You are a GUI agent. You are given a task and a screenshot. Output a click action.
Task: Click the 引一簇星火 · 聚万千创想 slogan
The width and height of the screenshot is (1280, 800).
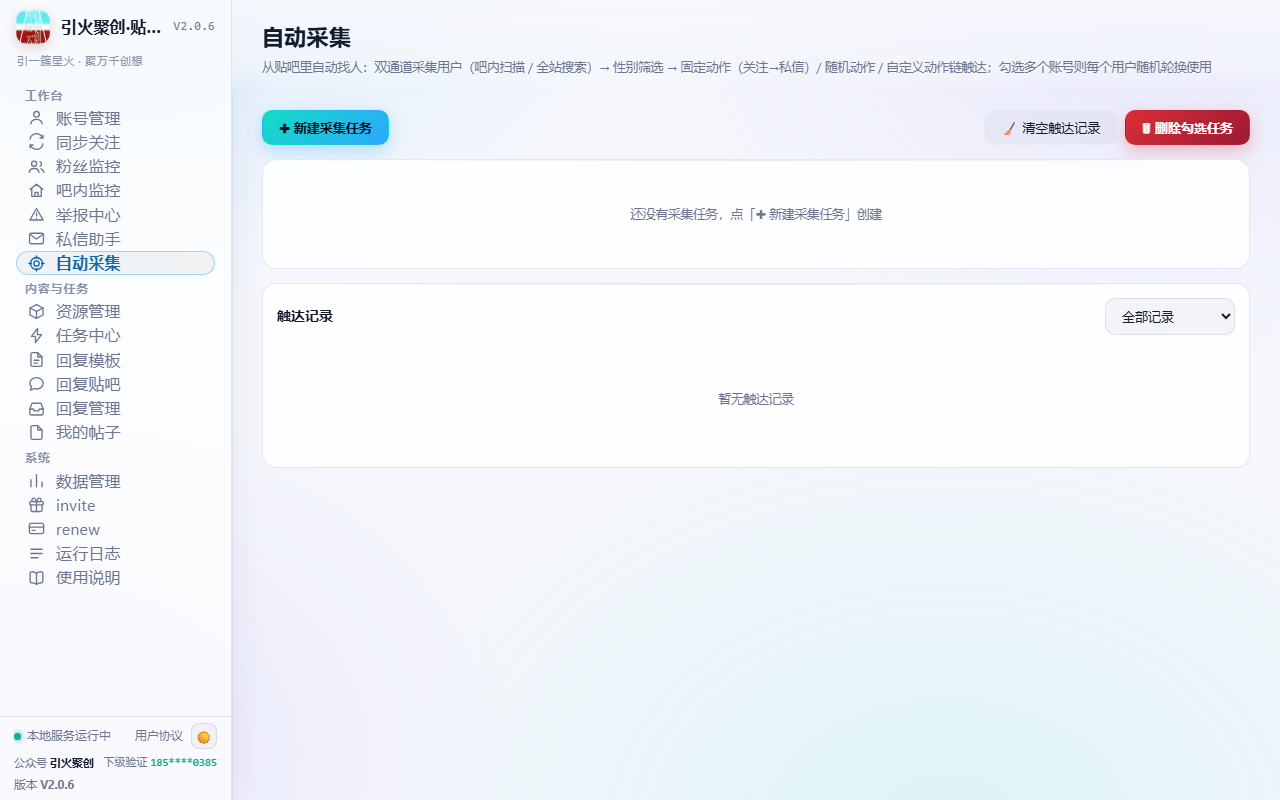click(x=79, y=61)
